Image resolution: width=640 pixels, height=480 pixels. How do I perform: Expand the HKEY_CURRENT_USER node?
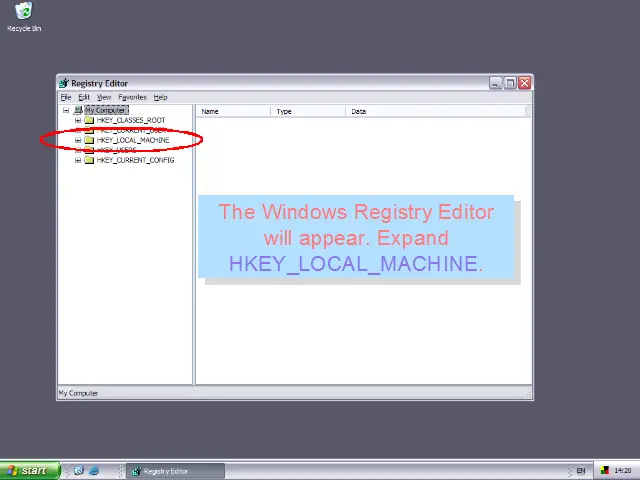78,130
